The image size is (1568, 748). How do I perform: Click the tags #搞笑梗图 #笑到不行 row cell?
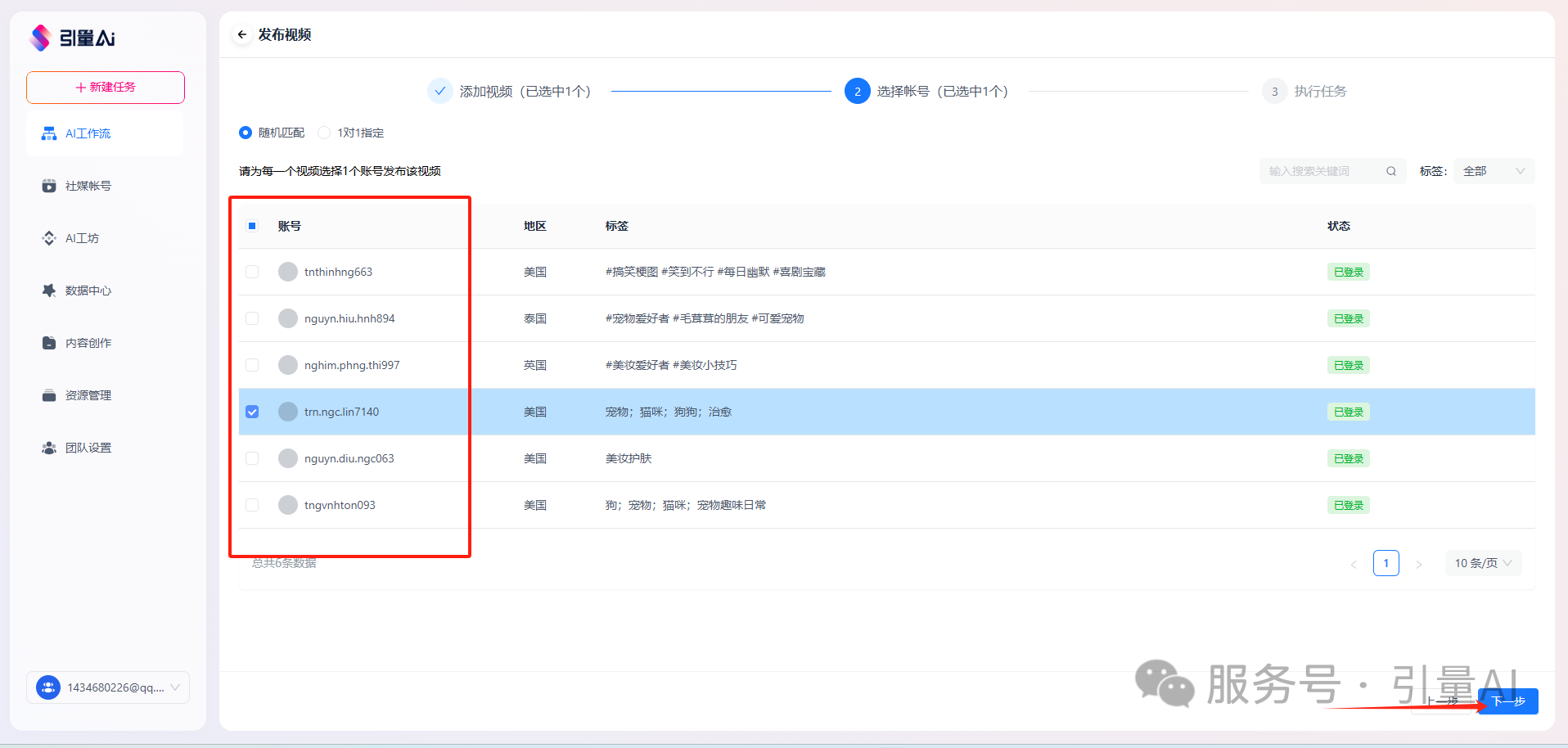pos(715,272)
